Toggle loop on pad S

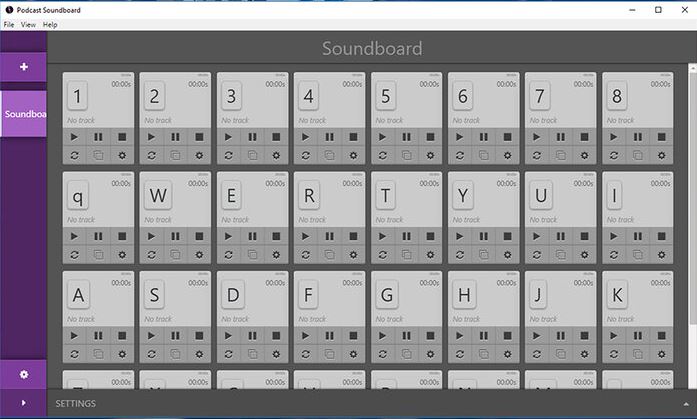point(152,355)
